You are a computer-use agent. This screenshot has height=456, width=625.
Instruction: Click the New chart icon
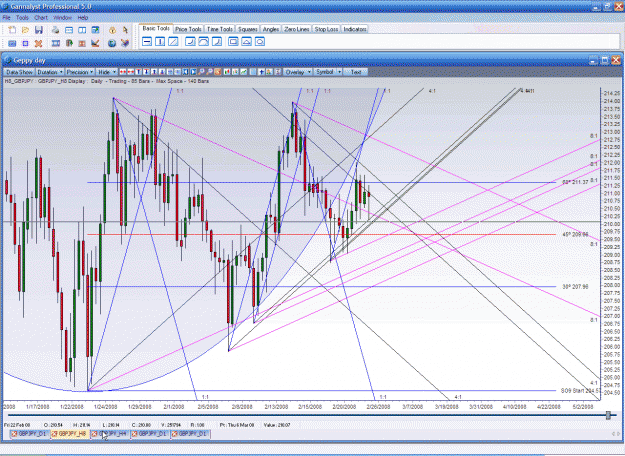(12, 30)
